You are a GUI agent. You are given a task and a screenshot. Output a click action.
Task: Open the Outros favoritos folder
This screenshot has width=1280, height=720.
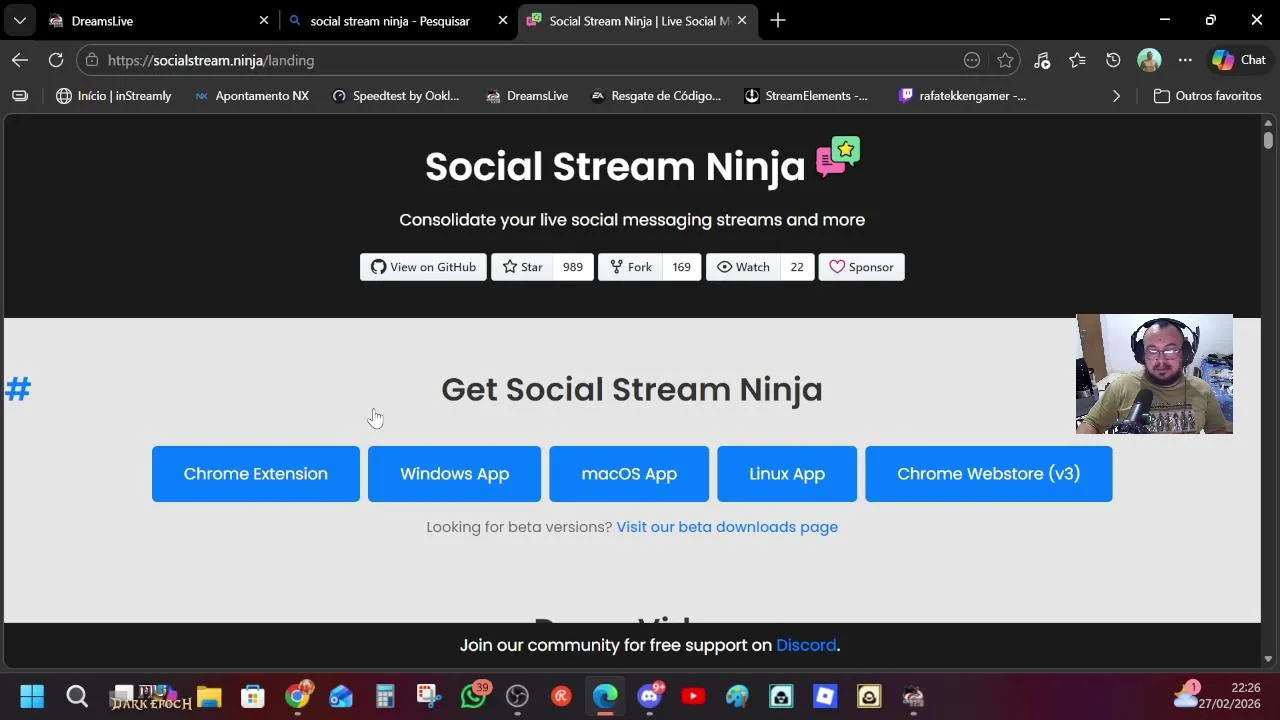click(1207, 96)
